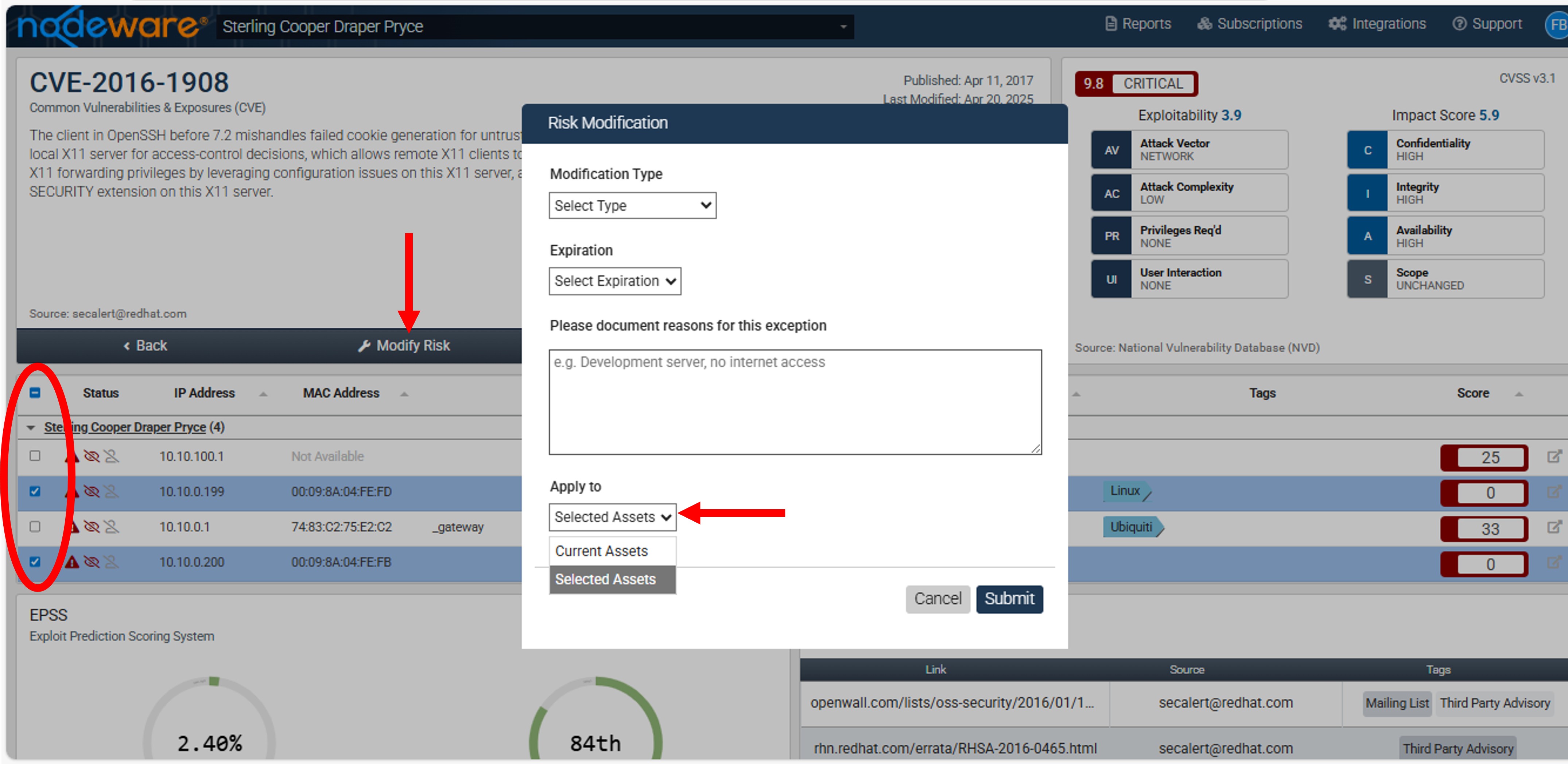
Task: Open the external link icon for score 33
Action: point(1555,527)
